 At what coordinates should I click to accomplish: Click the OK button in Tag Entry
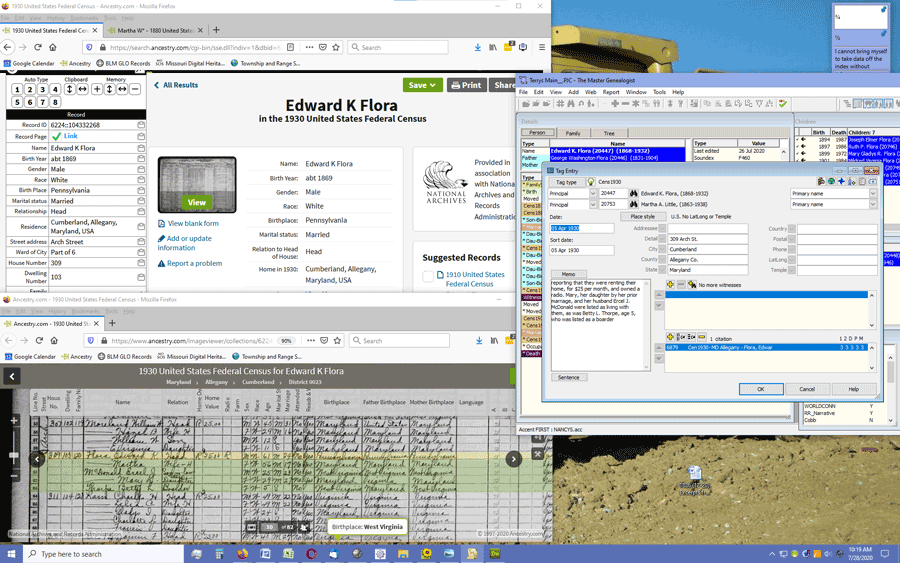[760, 389]
